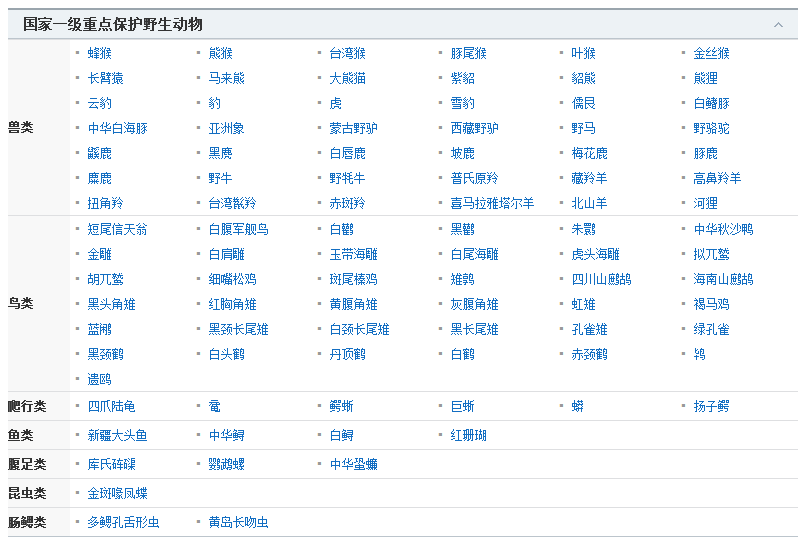811x546 pixels.
Task: Open the 马来熊 link
Action: (x=227, y=78)
